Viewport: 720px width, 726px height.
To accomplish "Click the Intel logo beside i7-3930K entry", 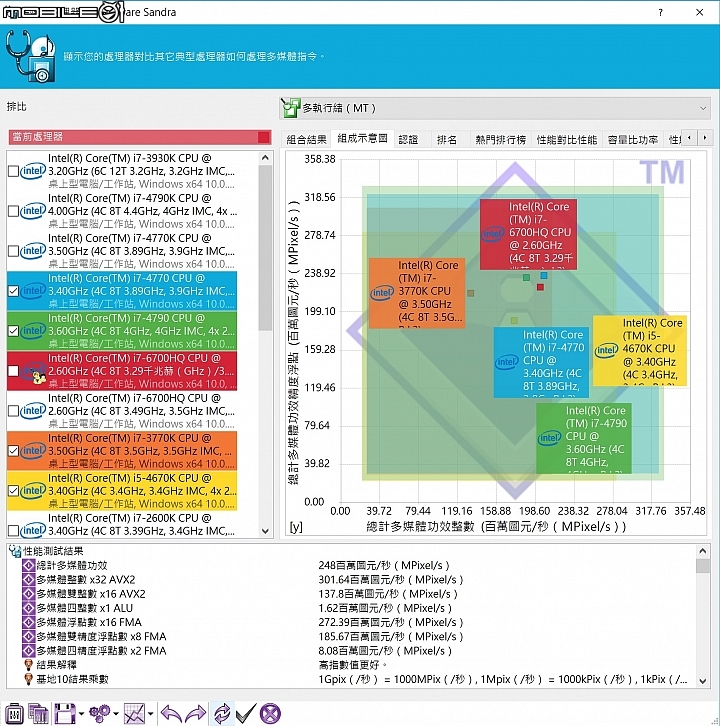I will [x=33, y=171].
